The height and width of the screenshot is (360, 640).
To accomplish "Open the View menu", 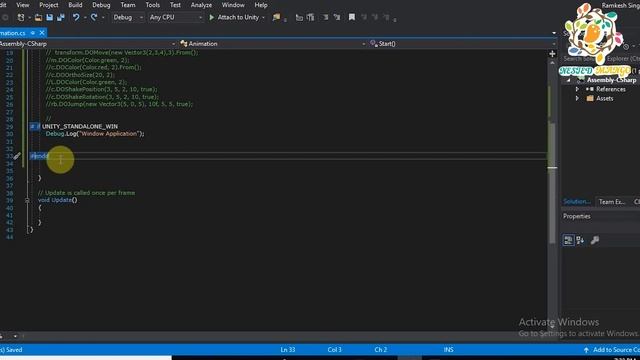I will [x=23, y=5].
